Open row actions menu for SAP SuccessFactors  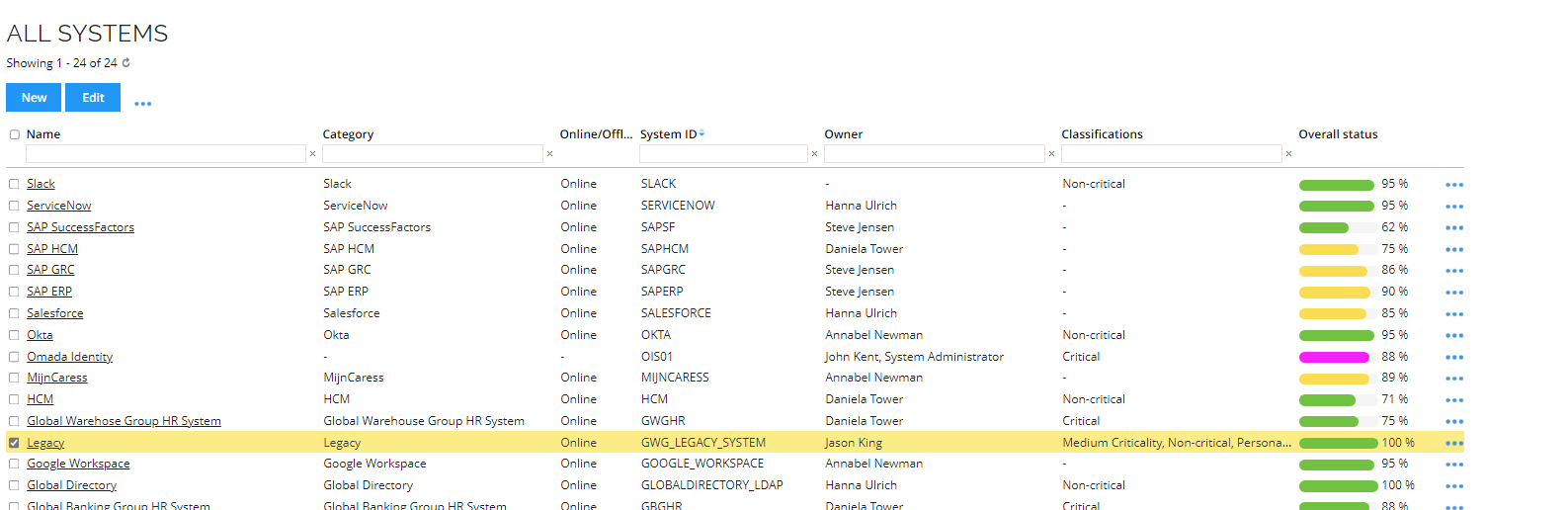tap(1454, 228)
